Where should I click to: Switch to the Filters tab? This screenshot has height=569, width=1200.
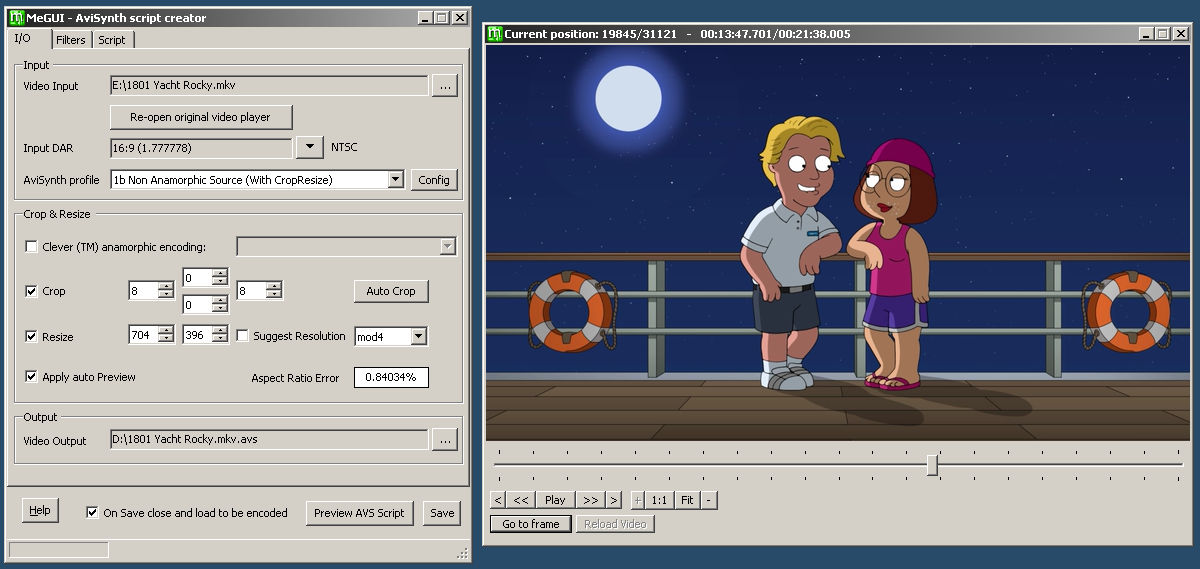click(70, 40)
